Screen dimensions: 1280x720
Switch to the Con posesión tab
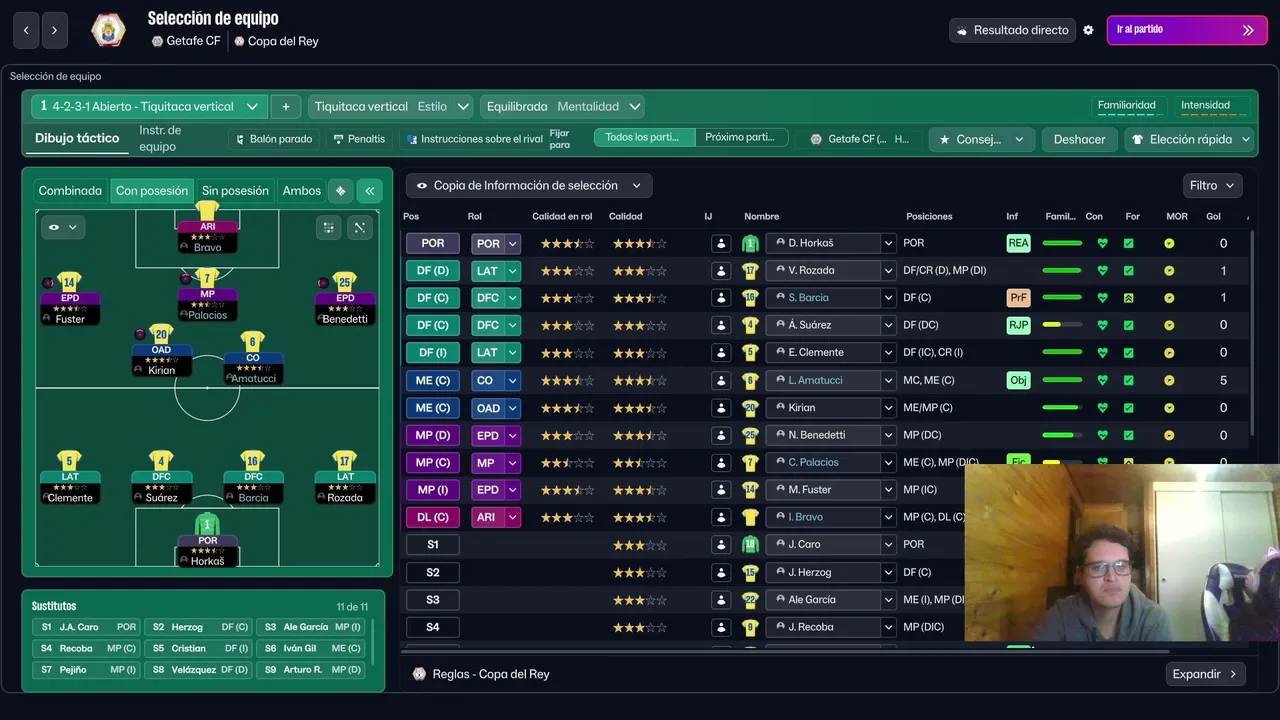pyautogui.click(x=152, y=191)
